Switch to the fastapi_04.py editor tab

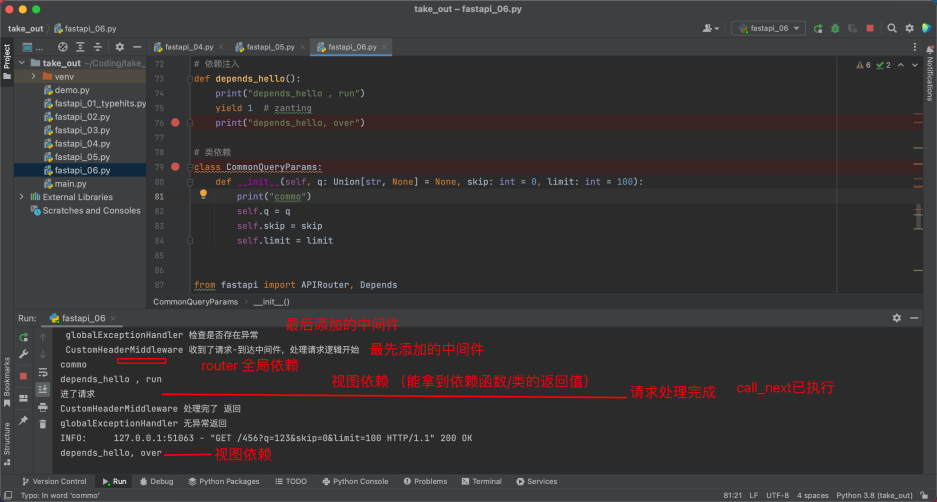coord(187,47)
